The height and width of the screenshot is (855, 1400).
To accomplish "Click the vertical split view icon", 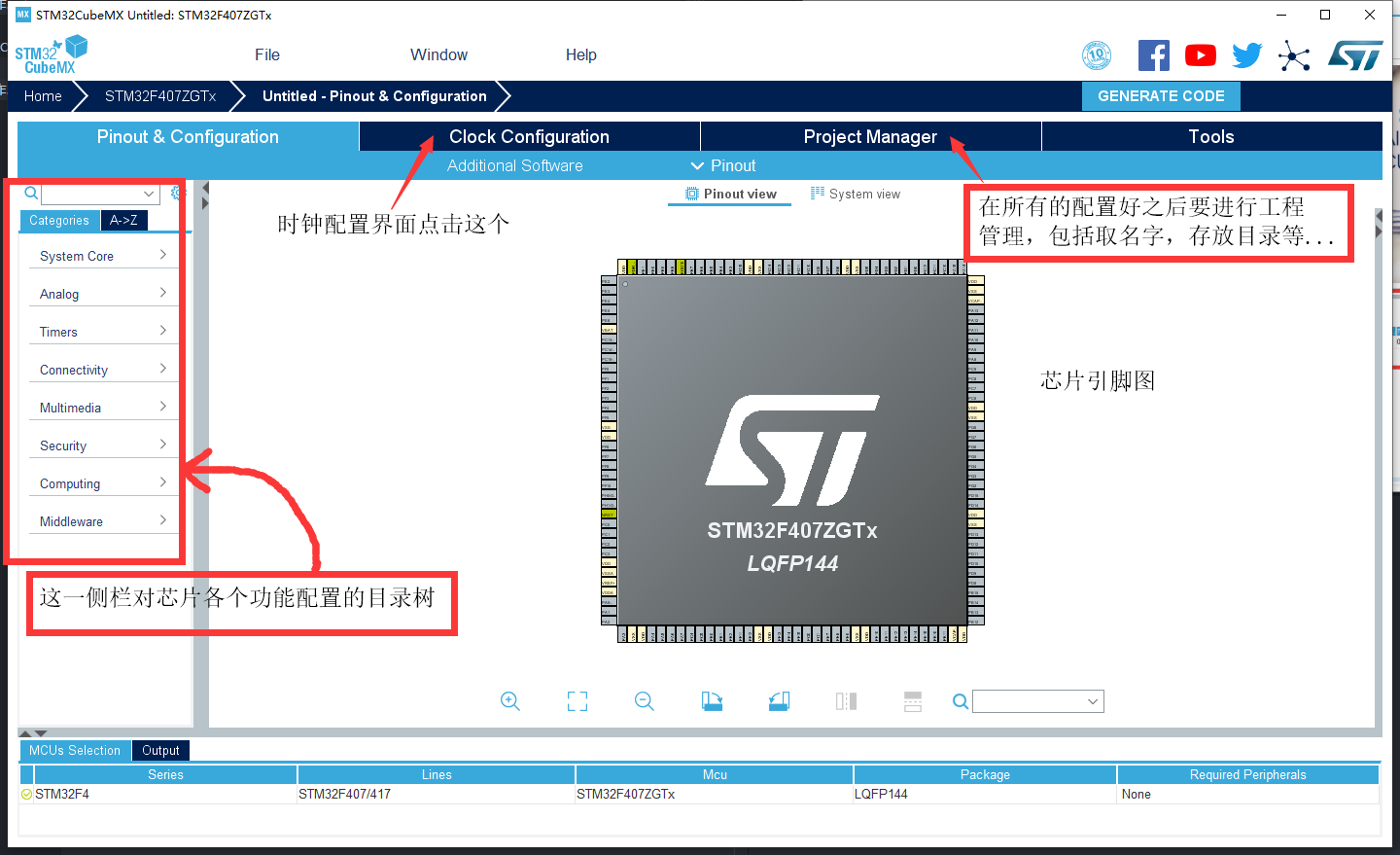I will pyautogui.click(x=846, y=701).
